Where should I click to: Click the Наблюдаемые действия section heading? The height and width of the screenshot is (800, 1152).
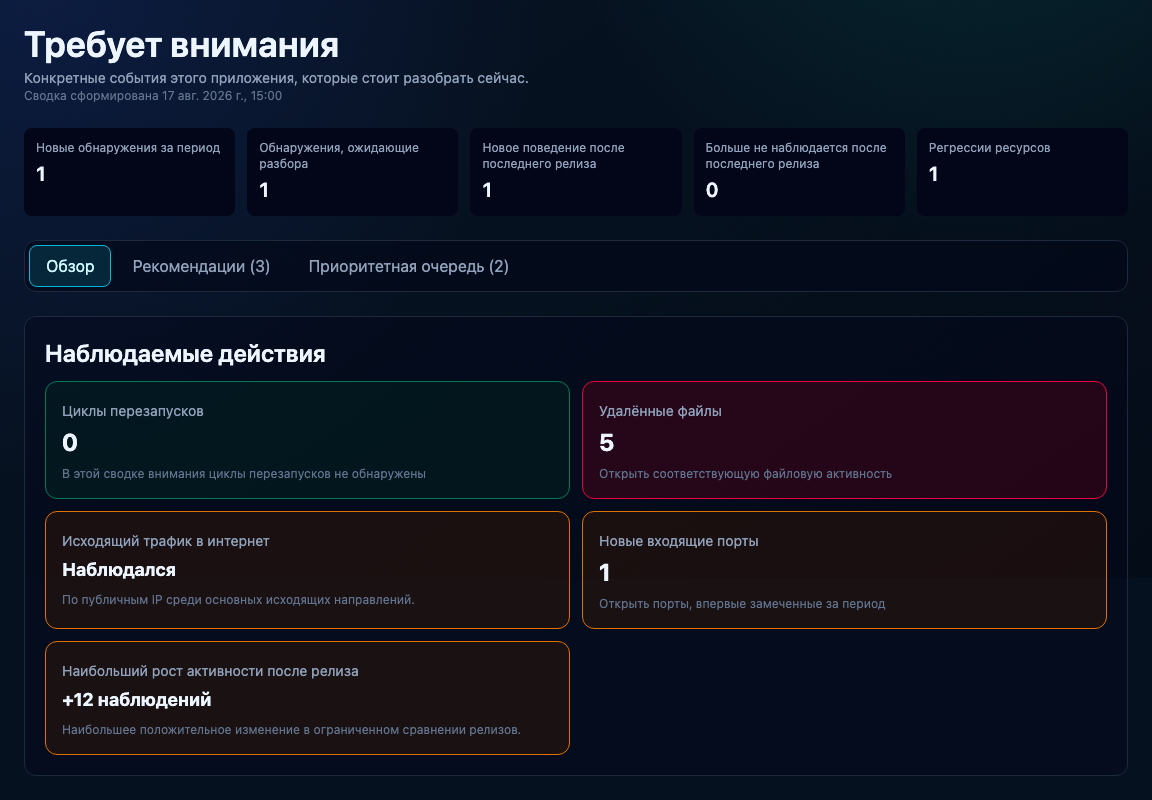[185, 354]
